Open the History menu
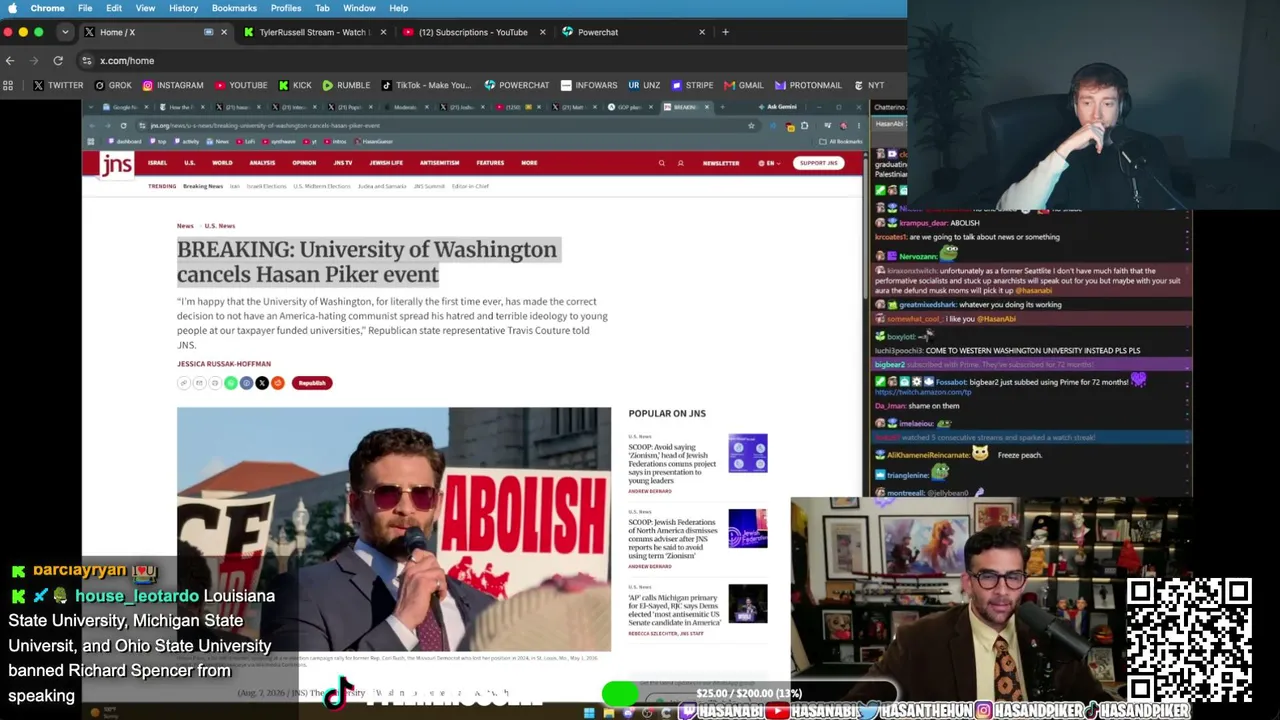Viewport: 1280px width, 720px height. (183, 8)
